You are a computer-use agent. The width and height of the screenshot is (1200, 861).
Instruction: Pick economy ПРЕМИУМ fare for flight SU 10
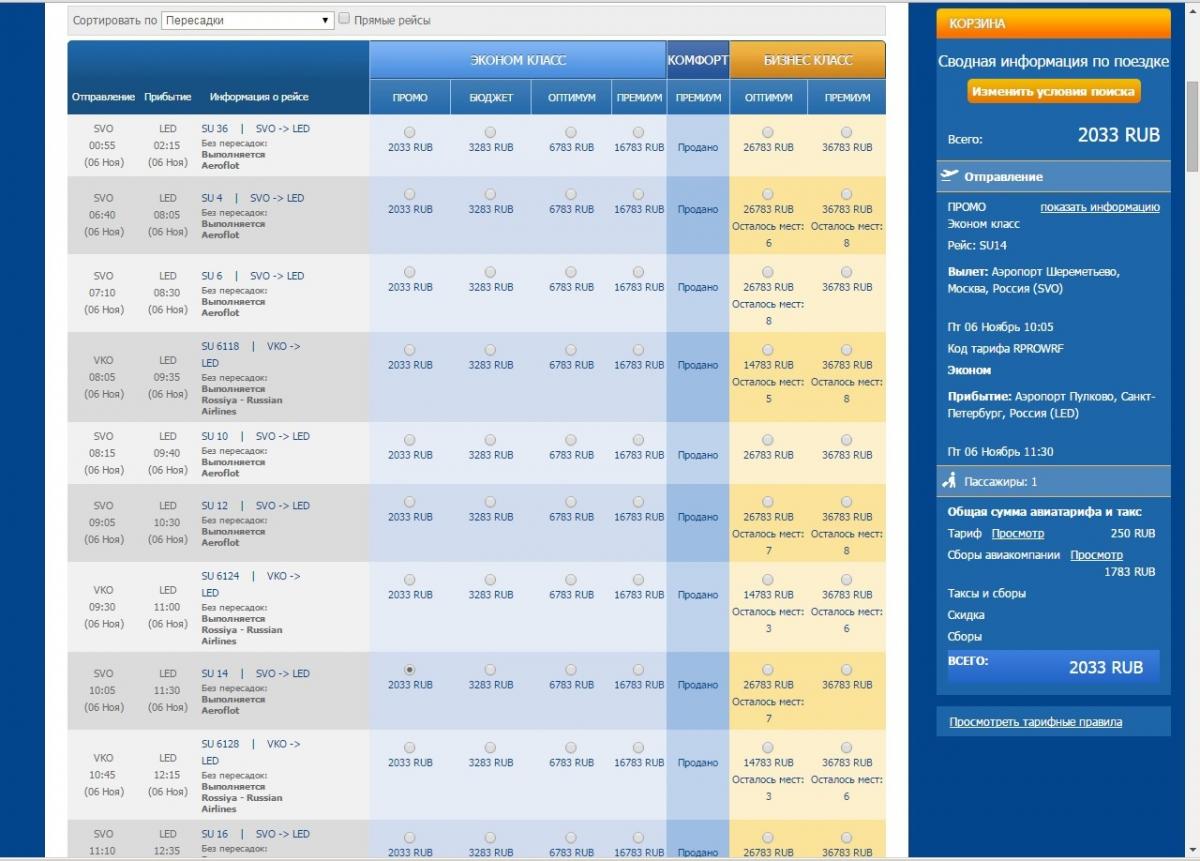[638, 440]
